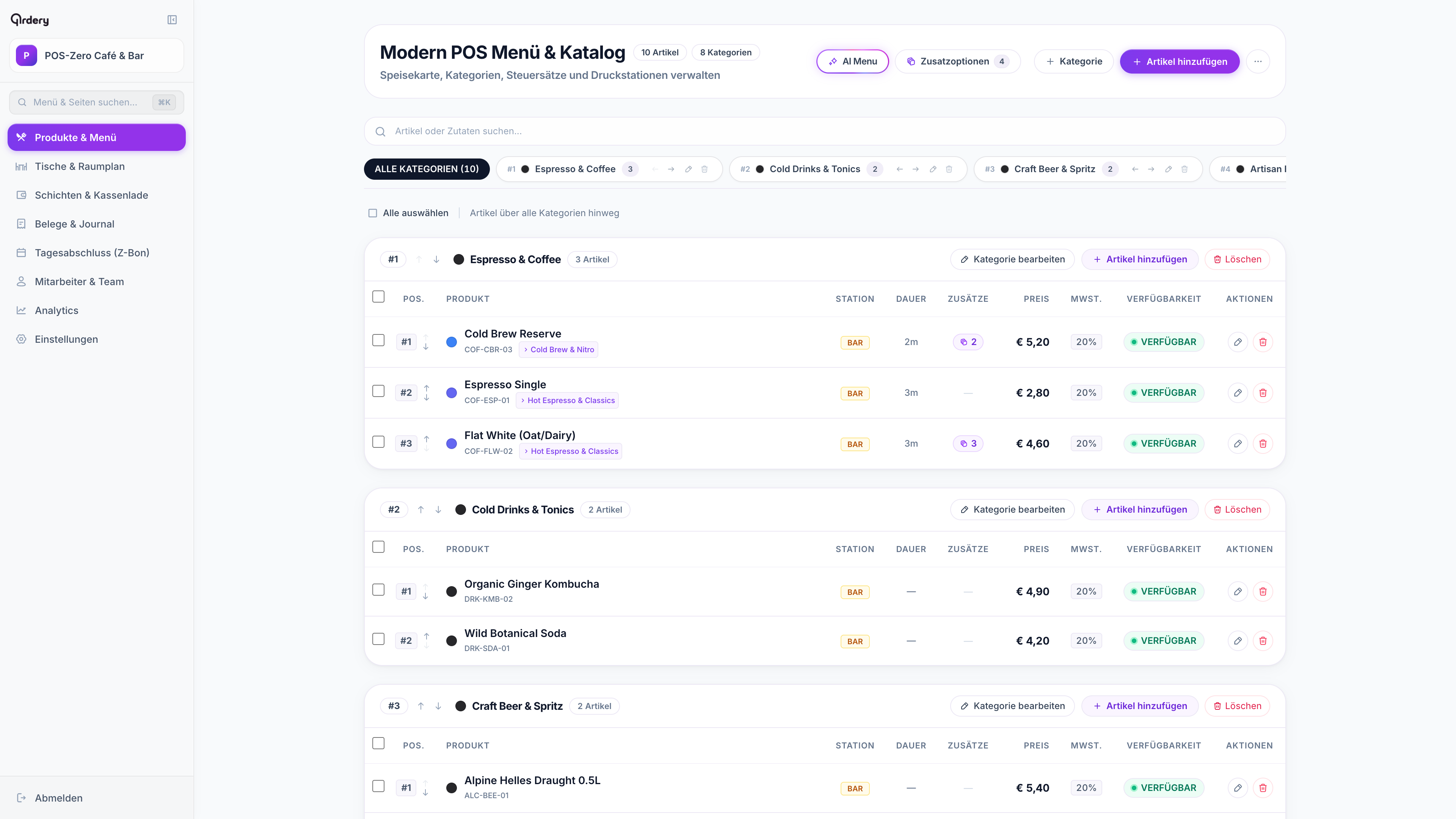The image size is (1456, 819).
Task: Open the three-dots more options menu
Action: (x=1258, y=61)
